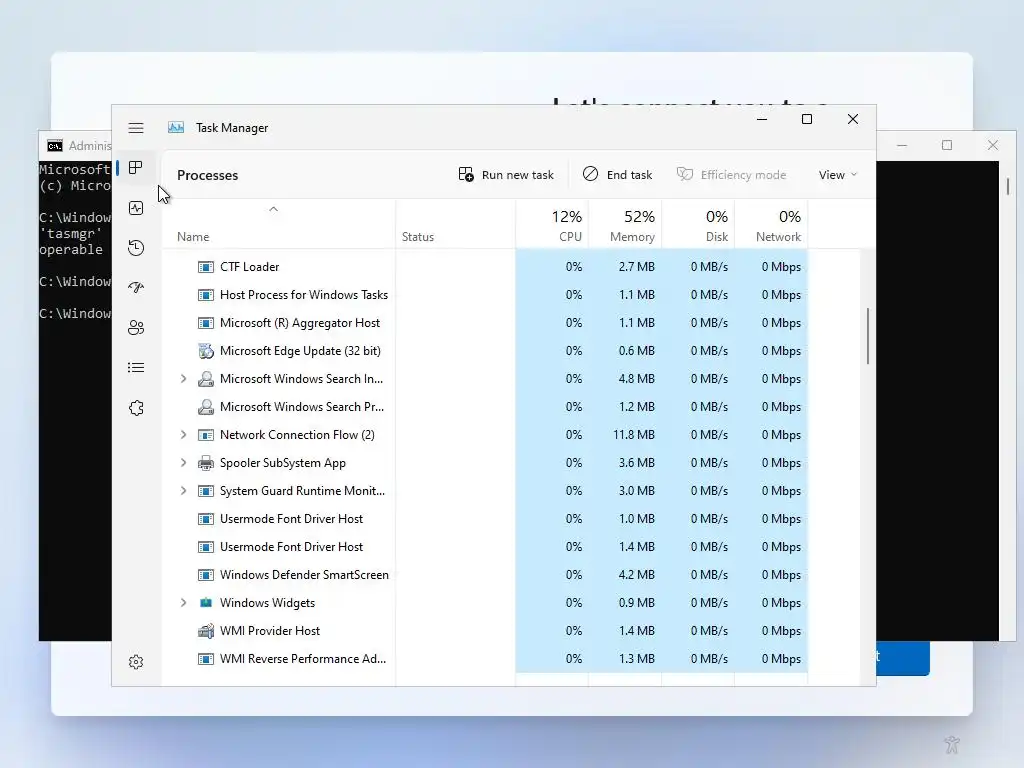The image size is (1024, 768).
Task: Expand Spooler SubSystem App group
Action: tap(184, 463)
